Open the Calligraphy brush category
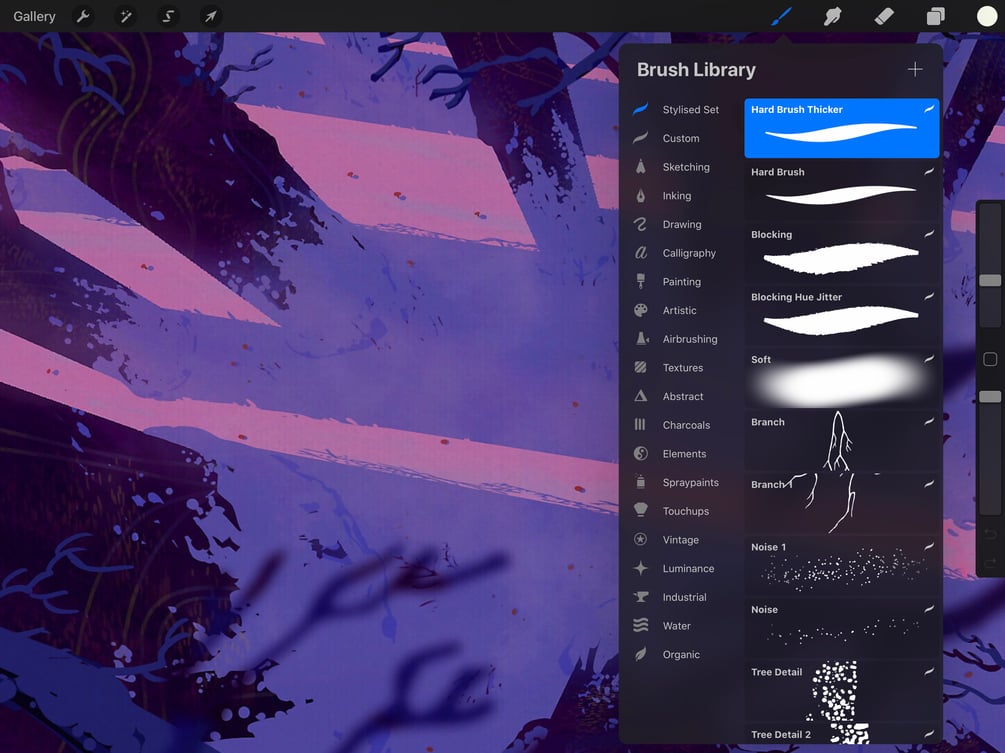 [x=679, y=253]
